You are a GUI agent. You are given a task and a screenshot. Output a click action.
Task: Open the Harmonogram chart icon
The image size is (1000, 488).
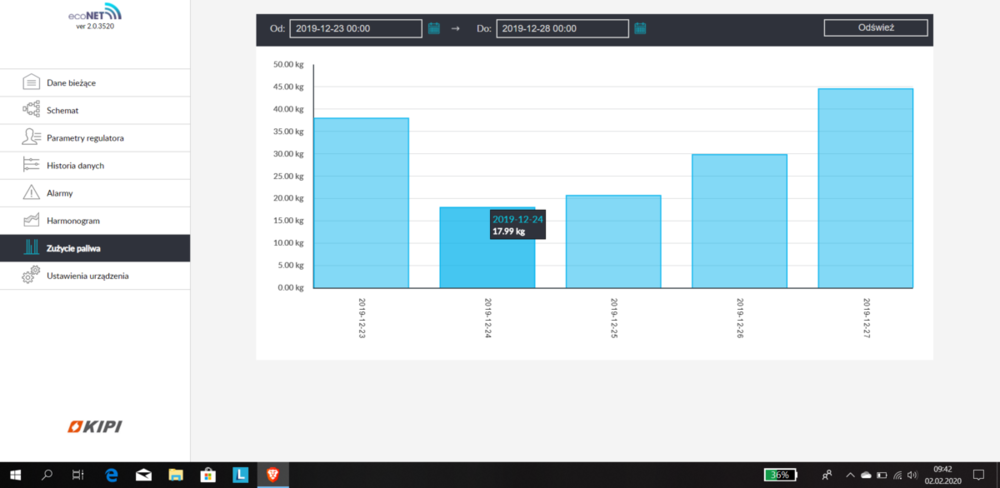click(x=31, y=220)
